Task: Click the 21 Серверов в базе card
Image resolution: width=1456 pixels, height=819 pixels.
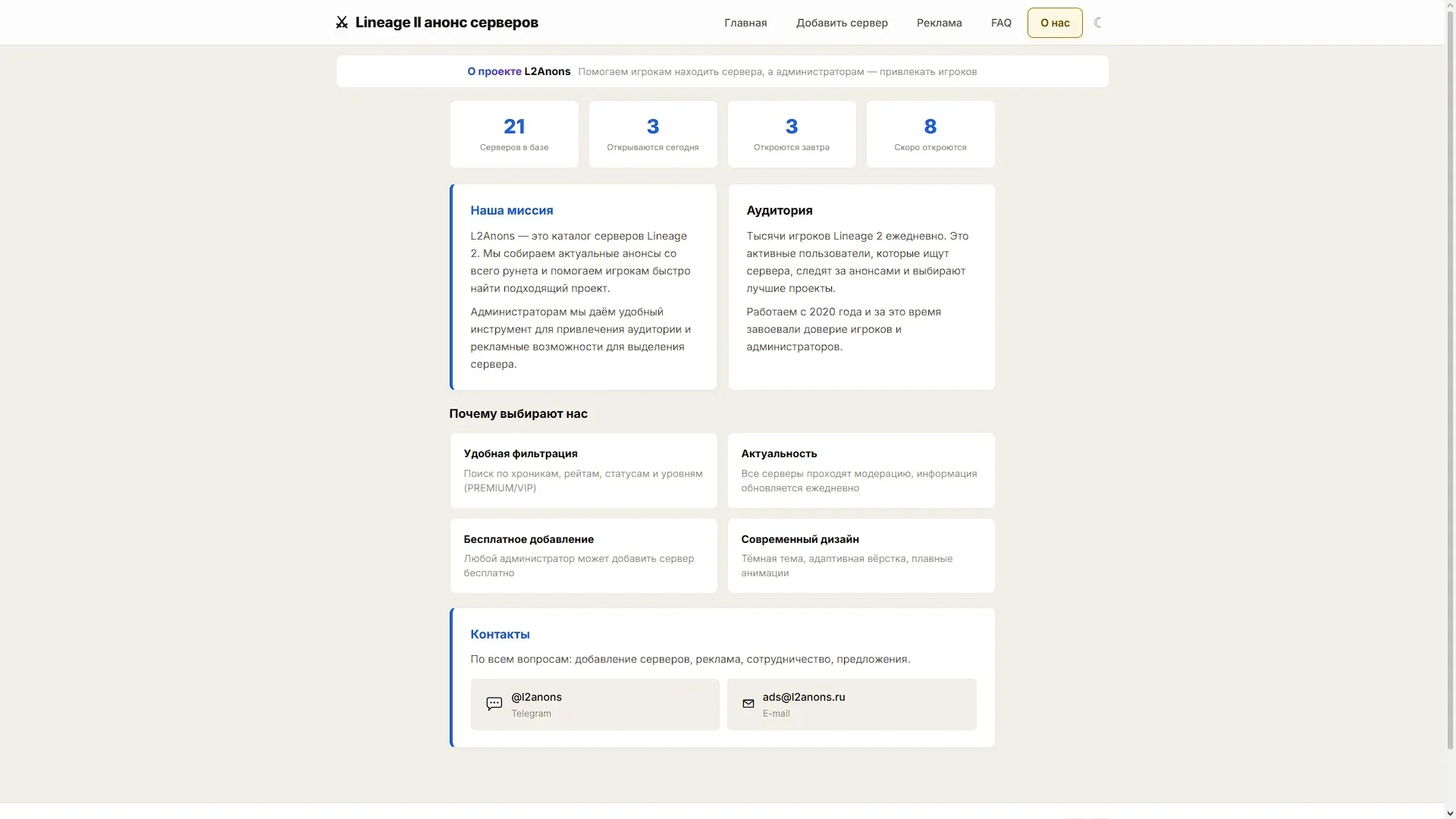Action: click(x=514, y=134)
